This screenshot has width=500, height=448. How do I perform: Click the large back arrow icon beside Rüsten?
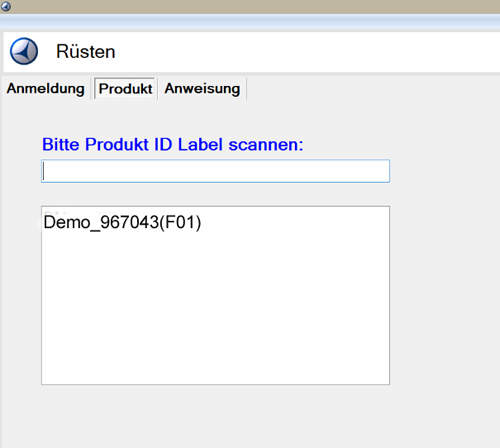pos(24,51)
